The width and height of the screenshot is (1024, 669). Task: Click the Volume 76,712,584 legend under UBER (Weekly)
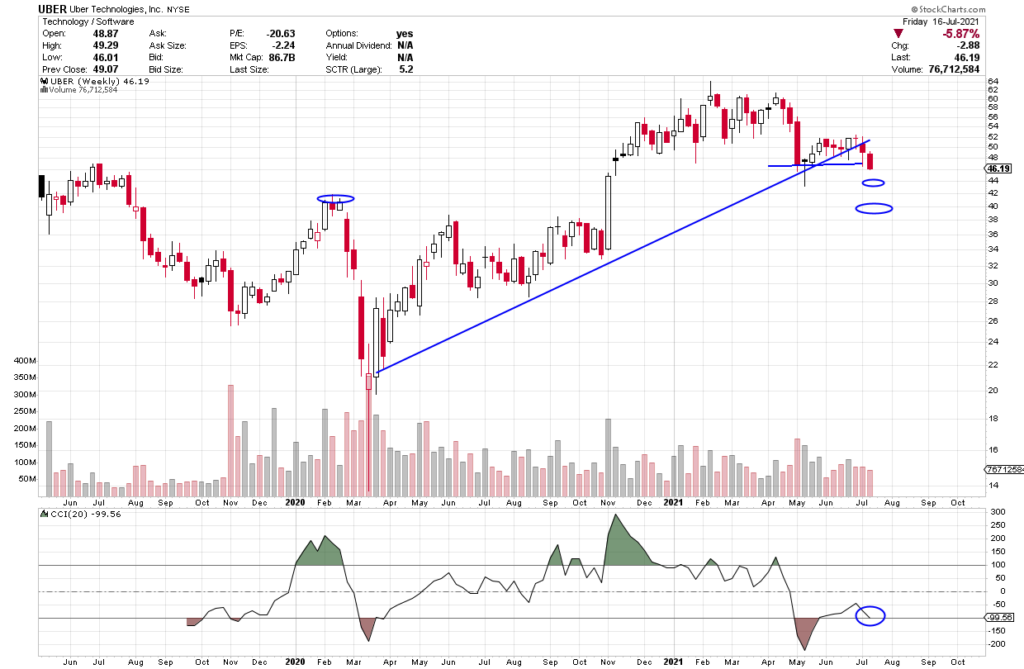(x=83, y=90)
